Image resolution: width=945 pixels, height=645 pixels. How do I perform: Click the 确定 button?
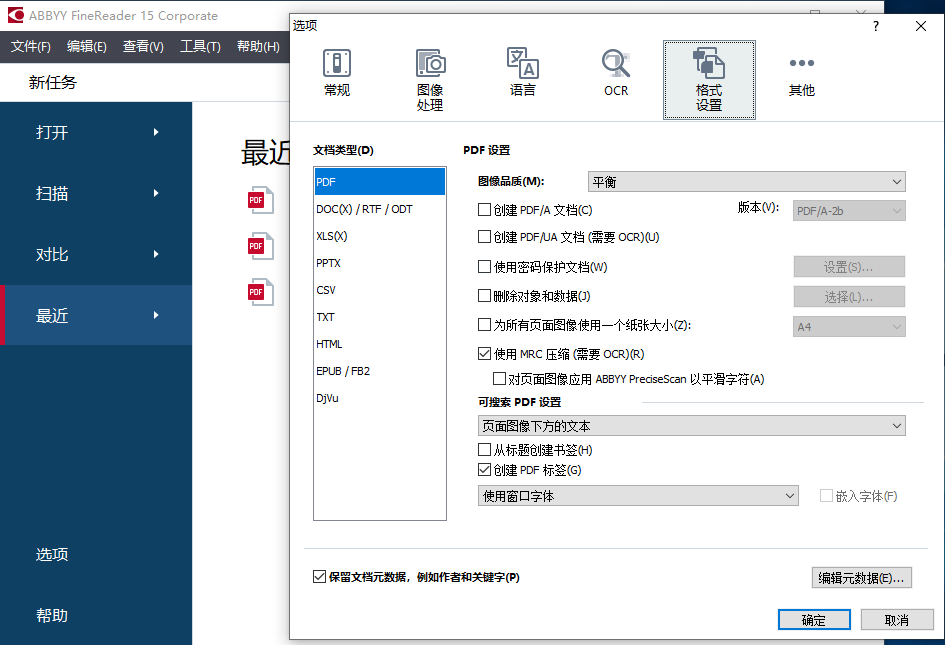pyautogui.click(x=813, y=619)
